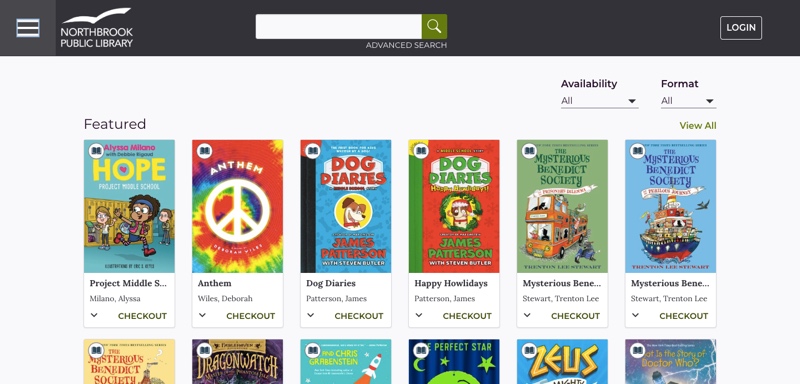
Task: Open the hamburger navigation menu
Action: (x=28, y=28)
